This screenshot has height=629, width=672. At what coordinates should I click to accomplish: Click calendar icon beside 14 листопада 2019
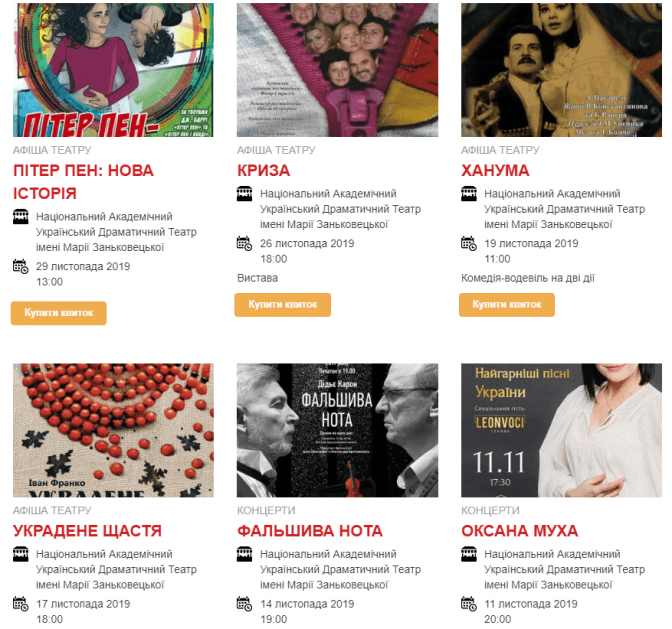click(245, 604)
